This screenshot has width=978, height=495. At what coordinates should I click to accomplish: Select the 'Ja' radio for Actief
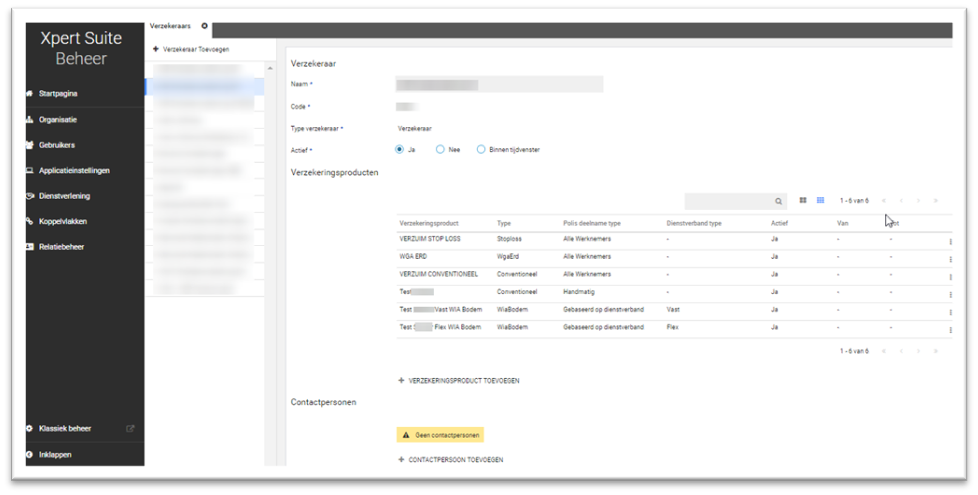click(400, 150)
